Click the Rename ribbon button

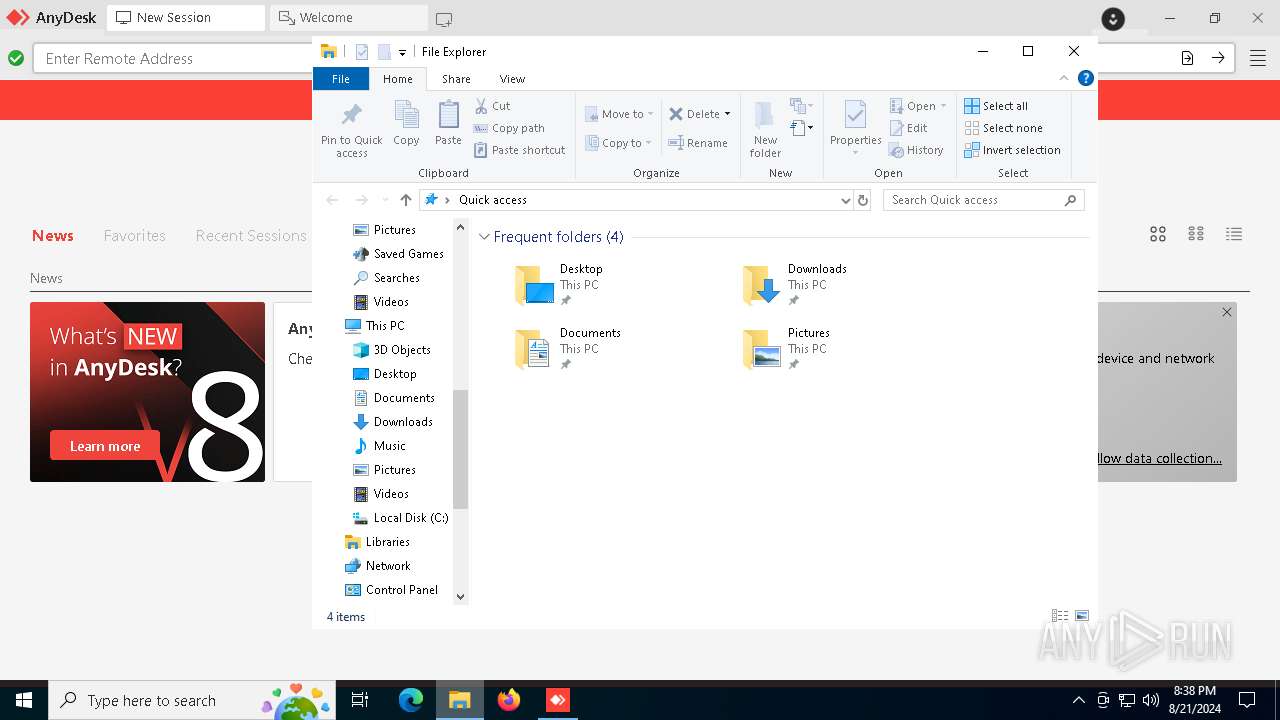click(x=698, y=143)
